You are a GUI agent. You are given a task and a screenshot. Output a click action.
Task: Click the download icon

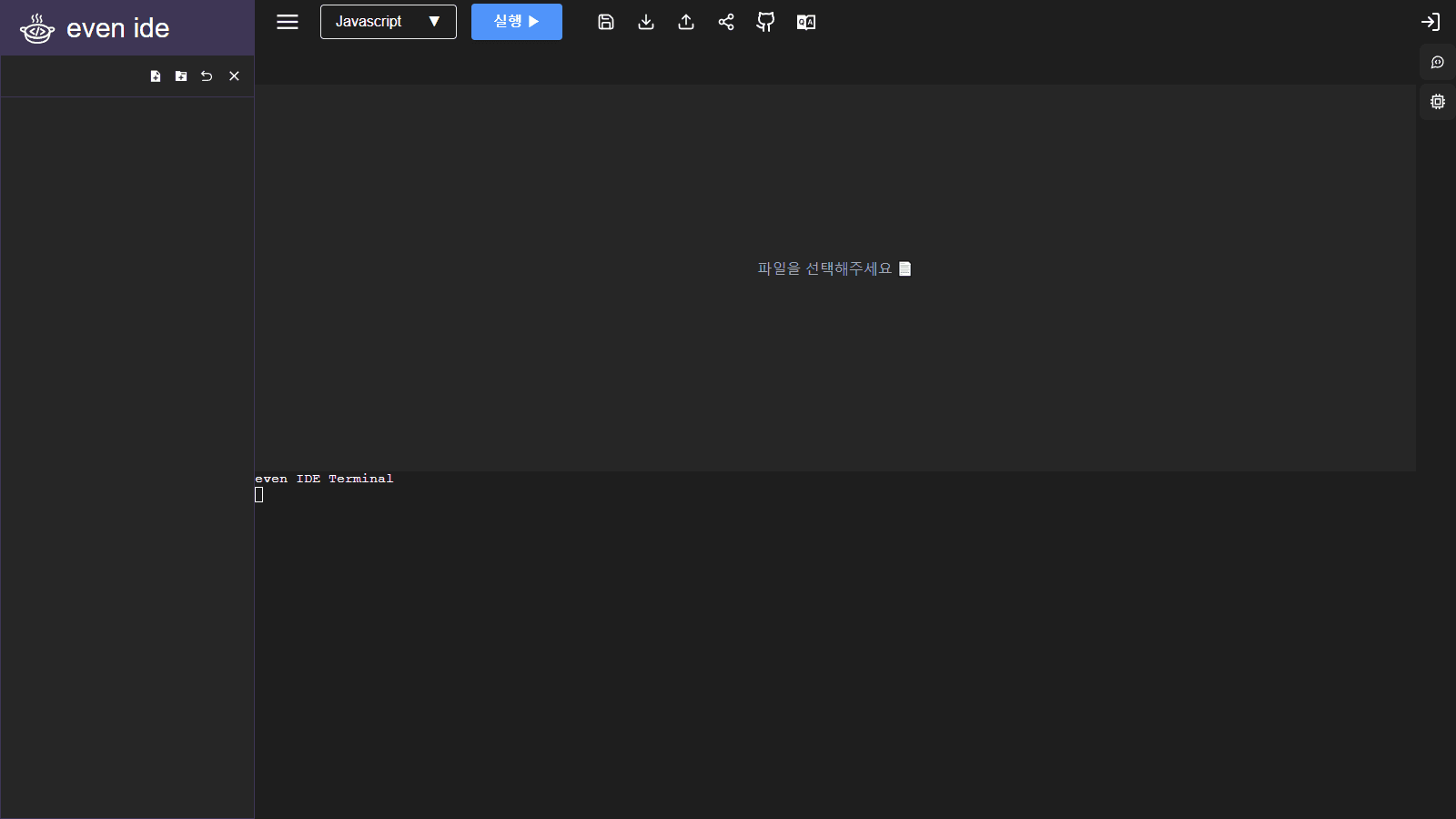[x=646, y=22]
